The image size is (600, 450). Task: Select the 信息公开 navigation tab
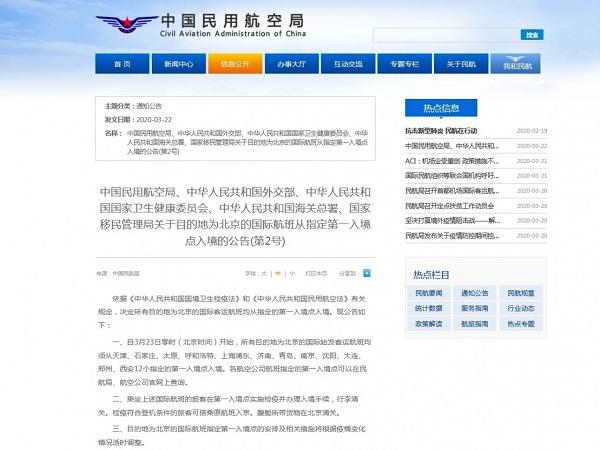[235, 64]
